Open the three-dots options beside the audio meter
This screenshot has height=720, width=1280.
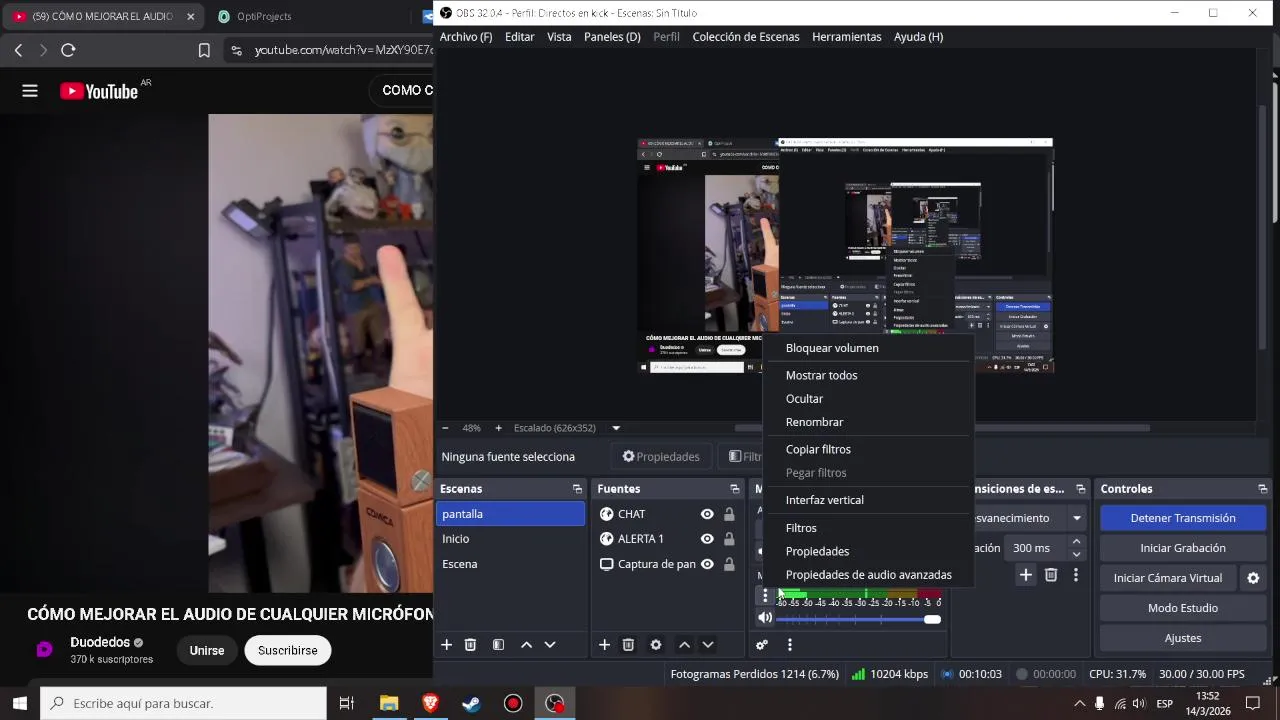(x=765, y=596)
